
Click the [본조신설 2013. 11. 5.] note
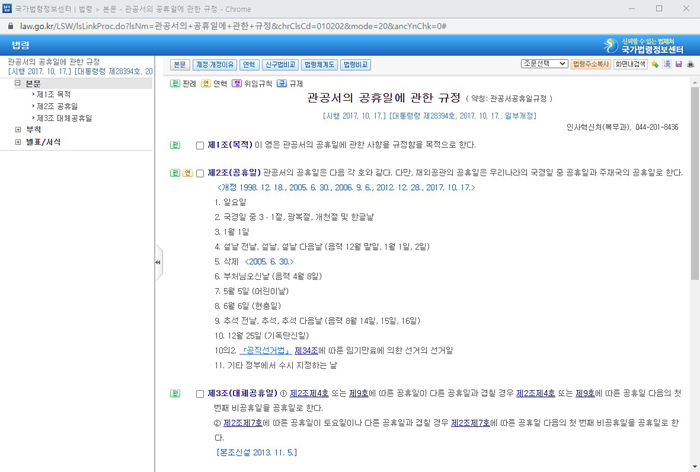256,452
